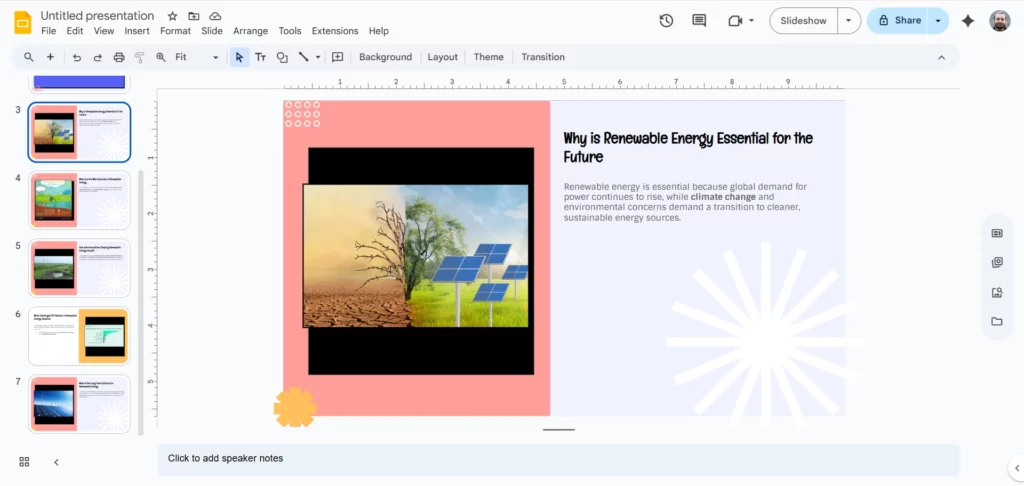Collapse the slide filmstrip panel

coord(56,461)
